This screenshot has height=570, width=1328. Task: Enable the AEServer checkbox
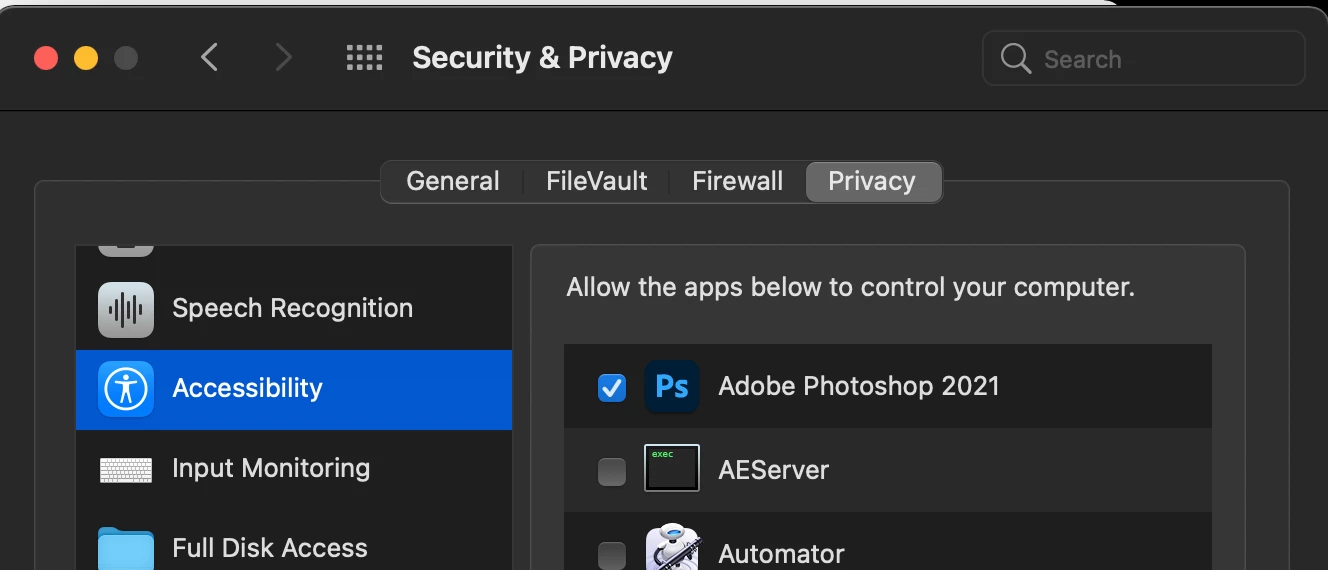pyautogui.click(x=612, y=471)
